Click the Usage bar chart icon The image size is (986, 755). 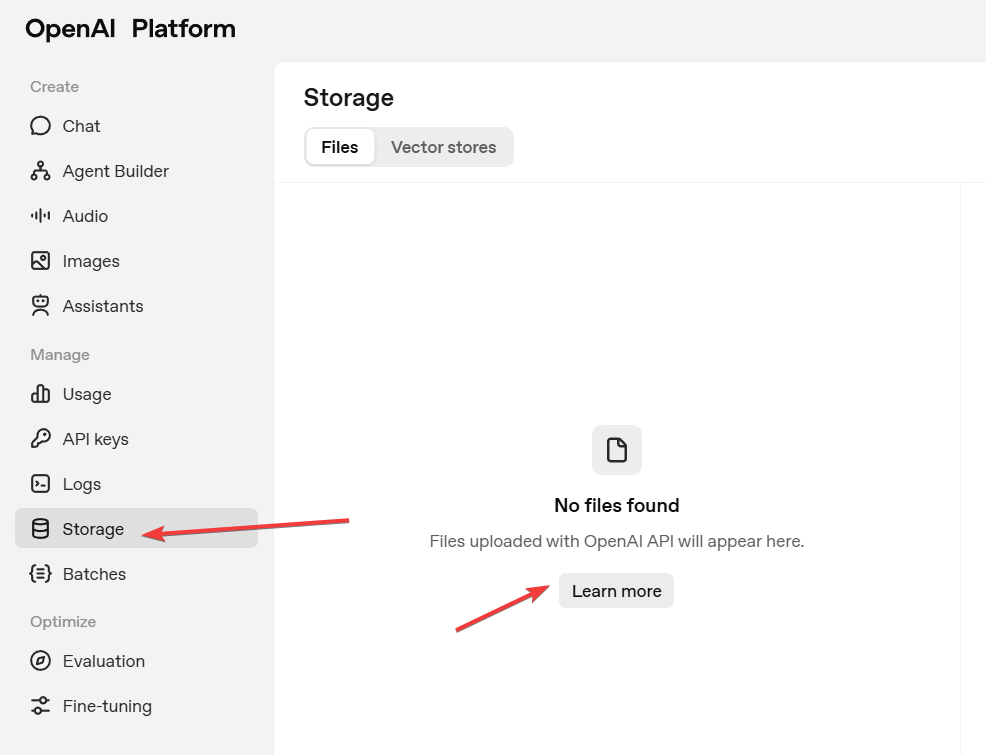click(x=40, y=394)
